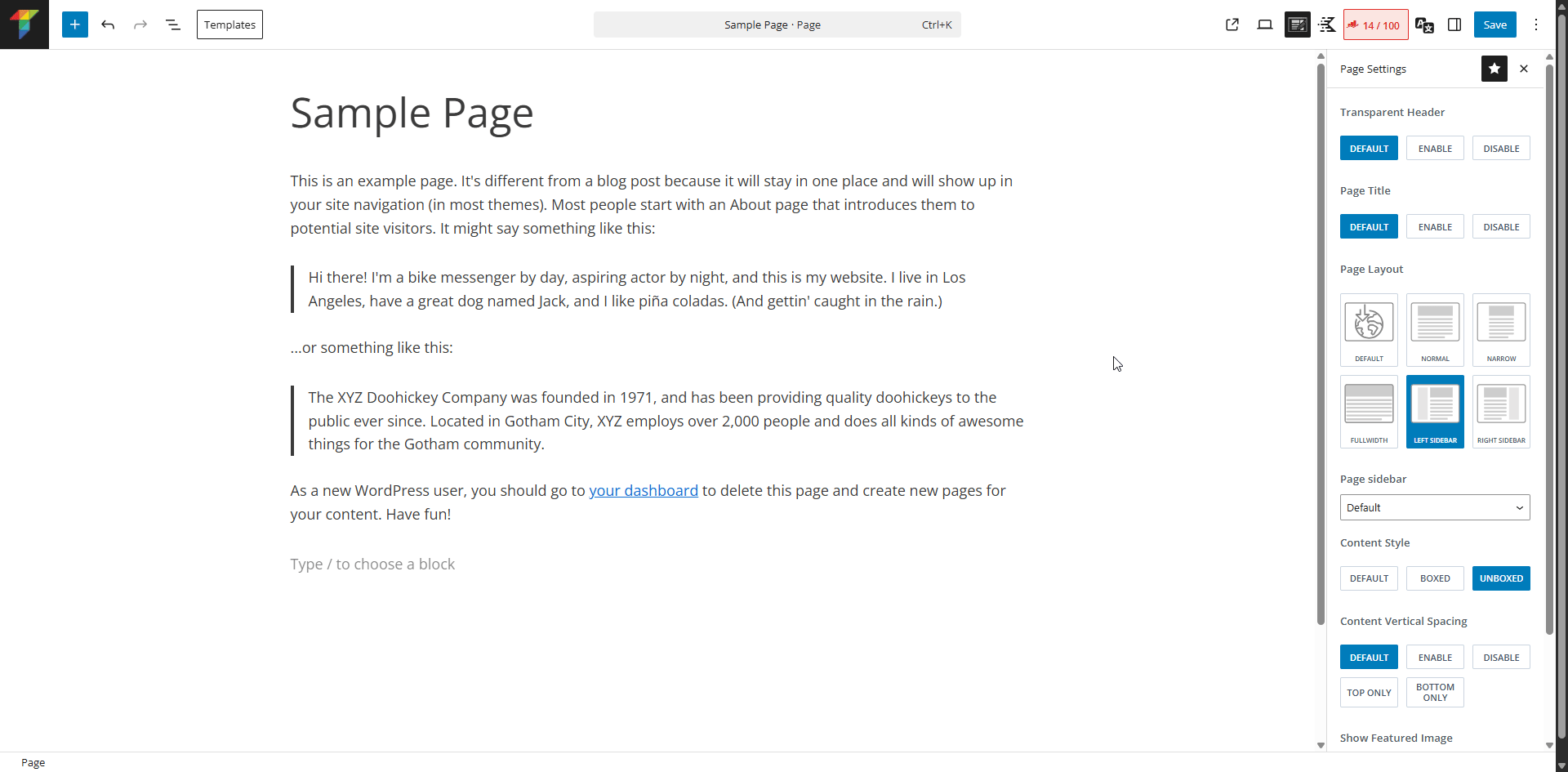Click the star icon in Page Settings
This screenshot has width=1568, height=772.
point(1494,69)
